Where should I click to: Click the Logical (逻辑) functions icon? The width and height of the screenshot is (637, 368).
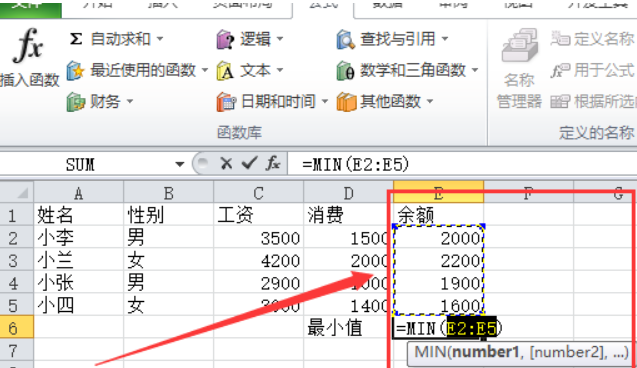coord(225,39)
